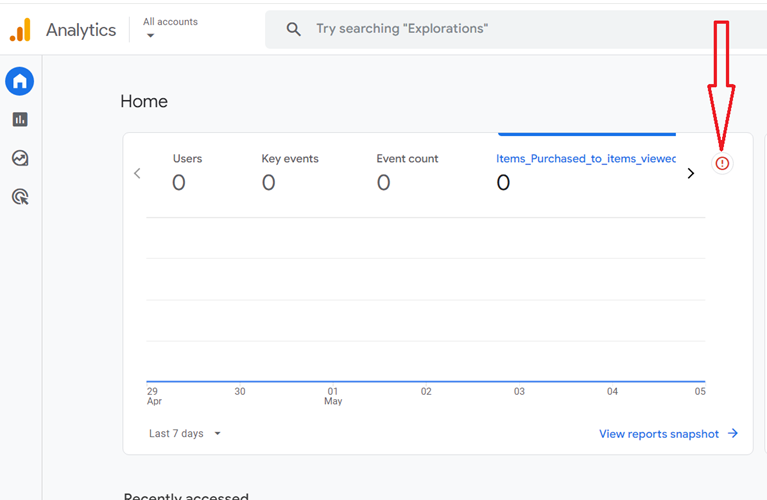Go to previous metrics with left chevron
This screenshot has width=767, height=500.
click(137, 173)
